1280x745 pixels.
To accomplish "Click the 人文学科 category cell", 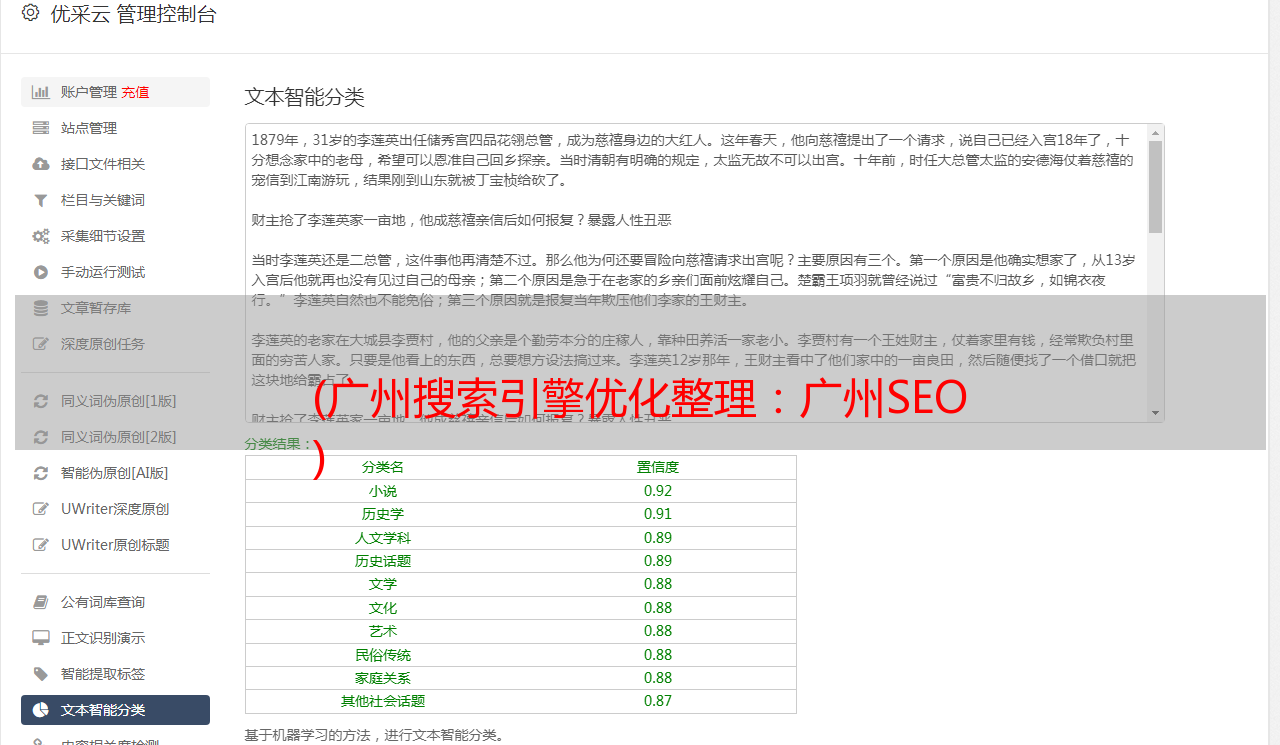I will coord(383,538).
